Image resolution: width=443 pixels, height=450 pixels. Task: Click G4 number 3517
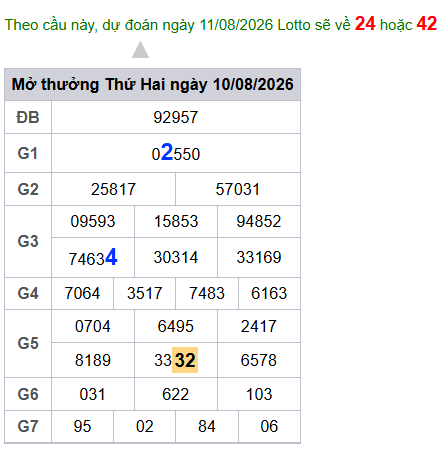coord(144,293)
